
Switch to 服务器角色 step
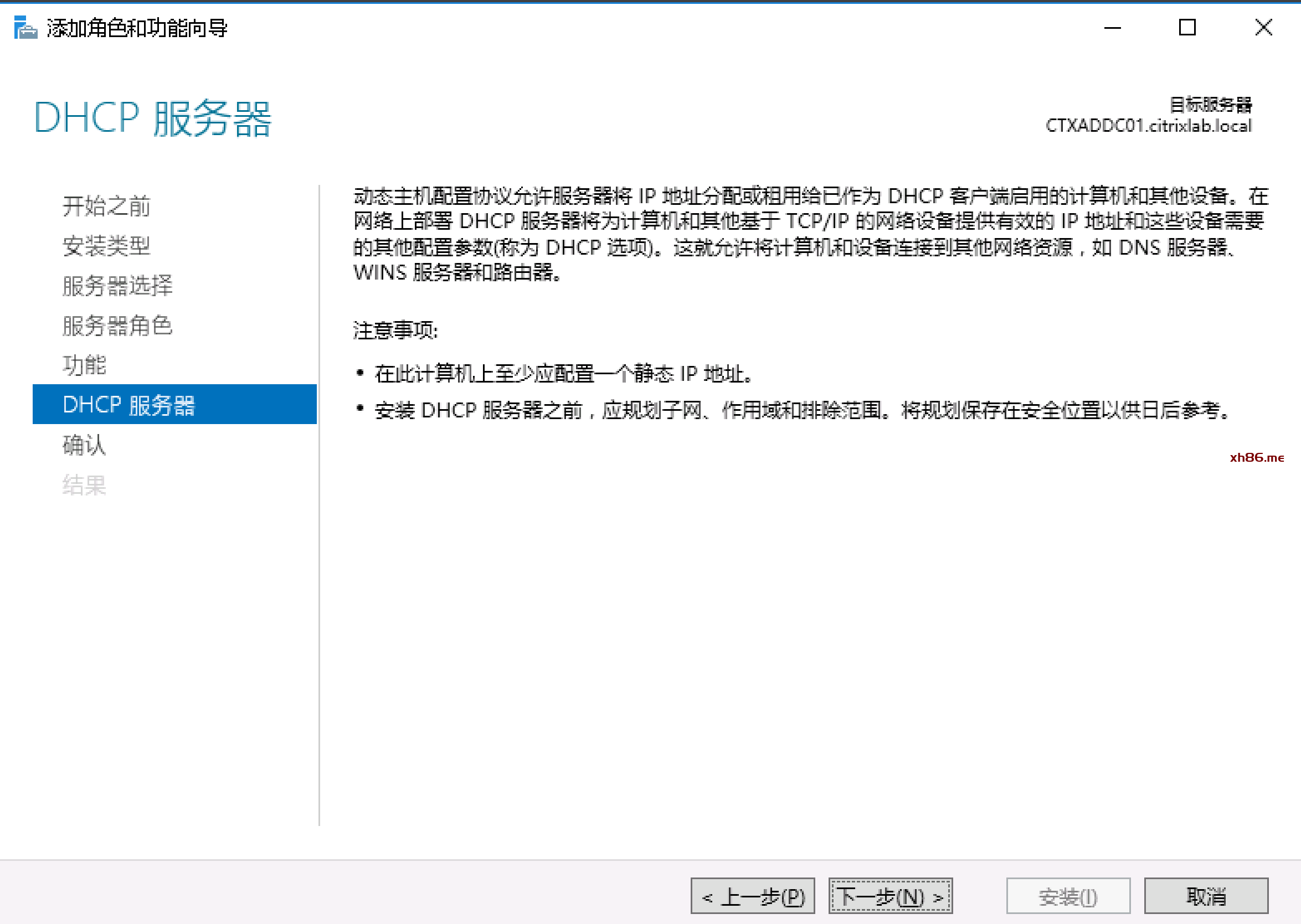pos(117,326)
